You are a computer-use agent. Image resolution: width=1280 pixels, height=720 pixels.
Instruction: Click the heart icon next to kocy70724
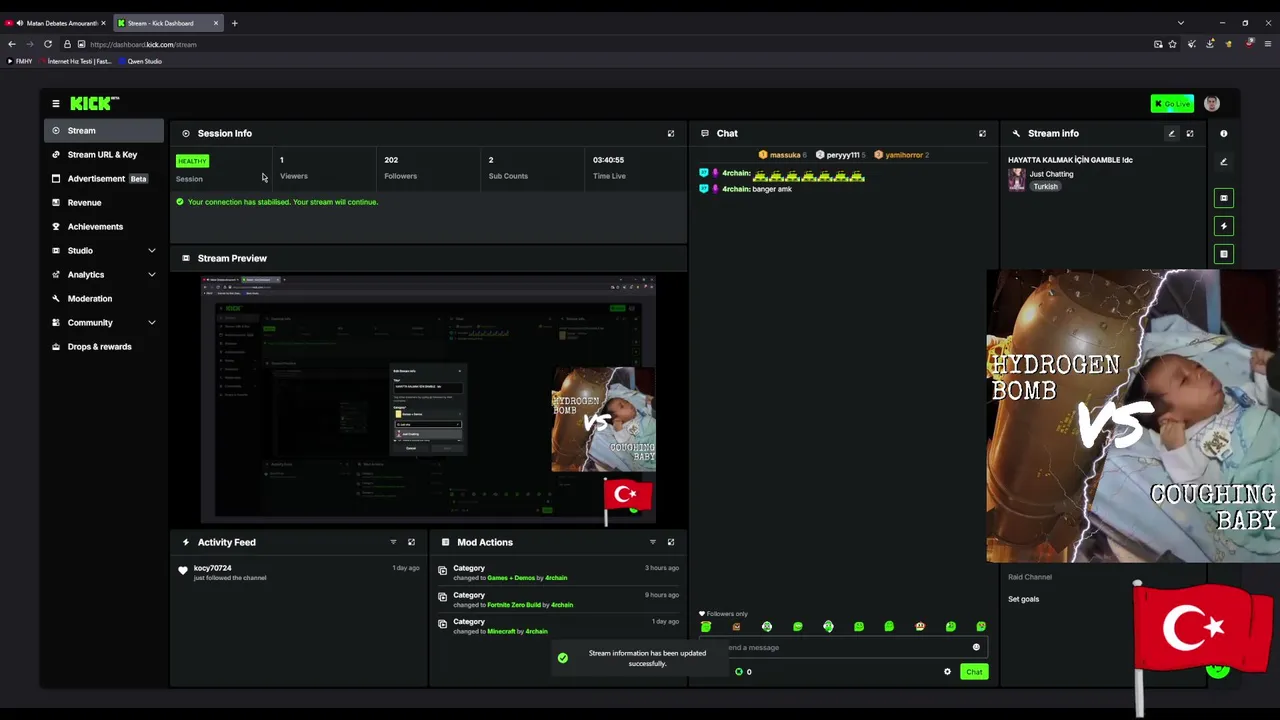pos(183,570)
